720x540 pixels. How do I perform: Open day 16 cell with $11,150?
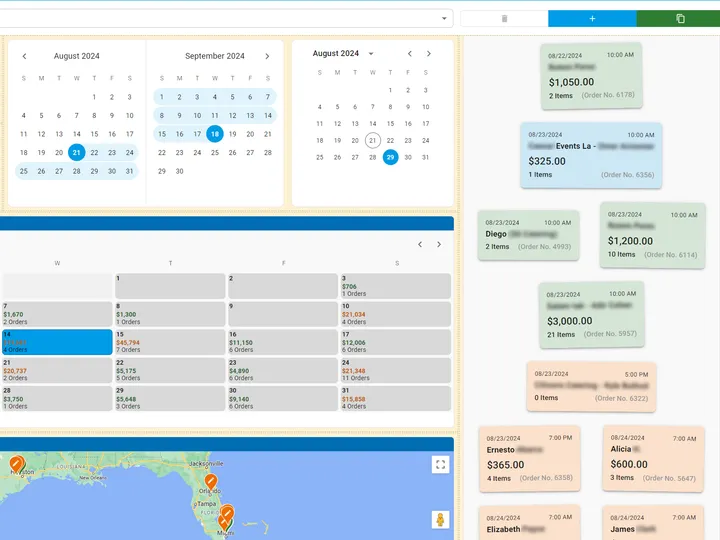tap(283, 342)
